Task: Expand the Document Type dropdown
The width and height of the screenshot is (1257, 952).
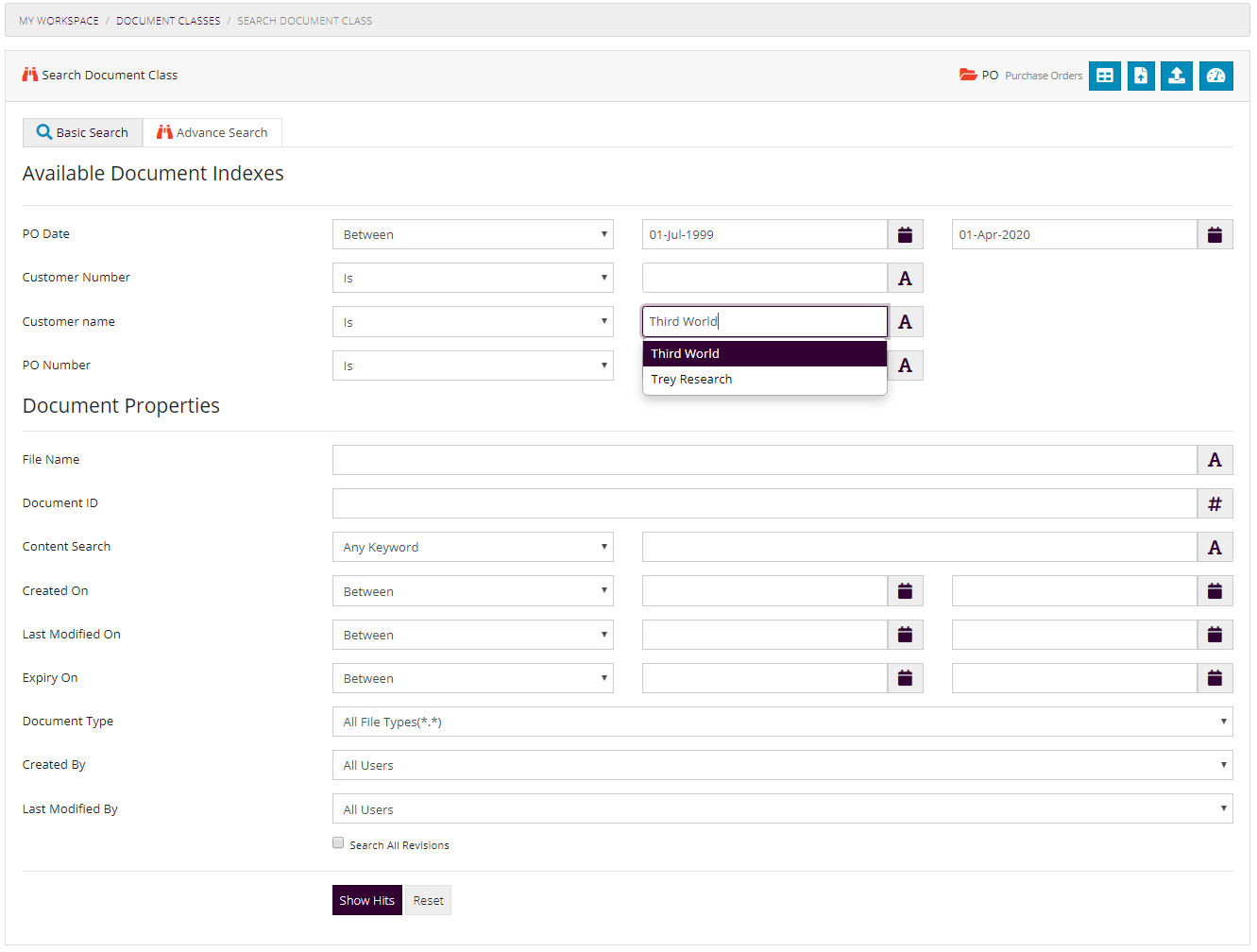Action: (782, 722)
